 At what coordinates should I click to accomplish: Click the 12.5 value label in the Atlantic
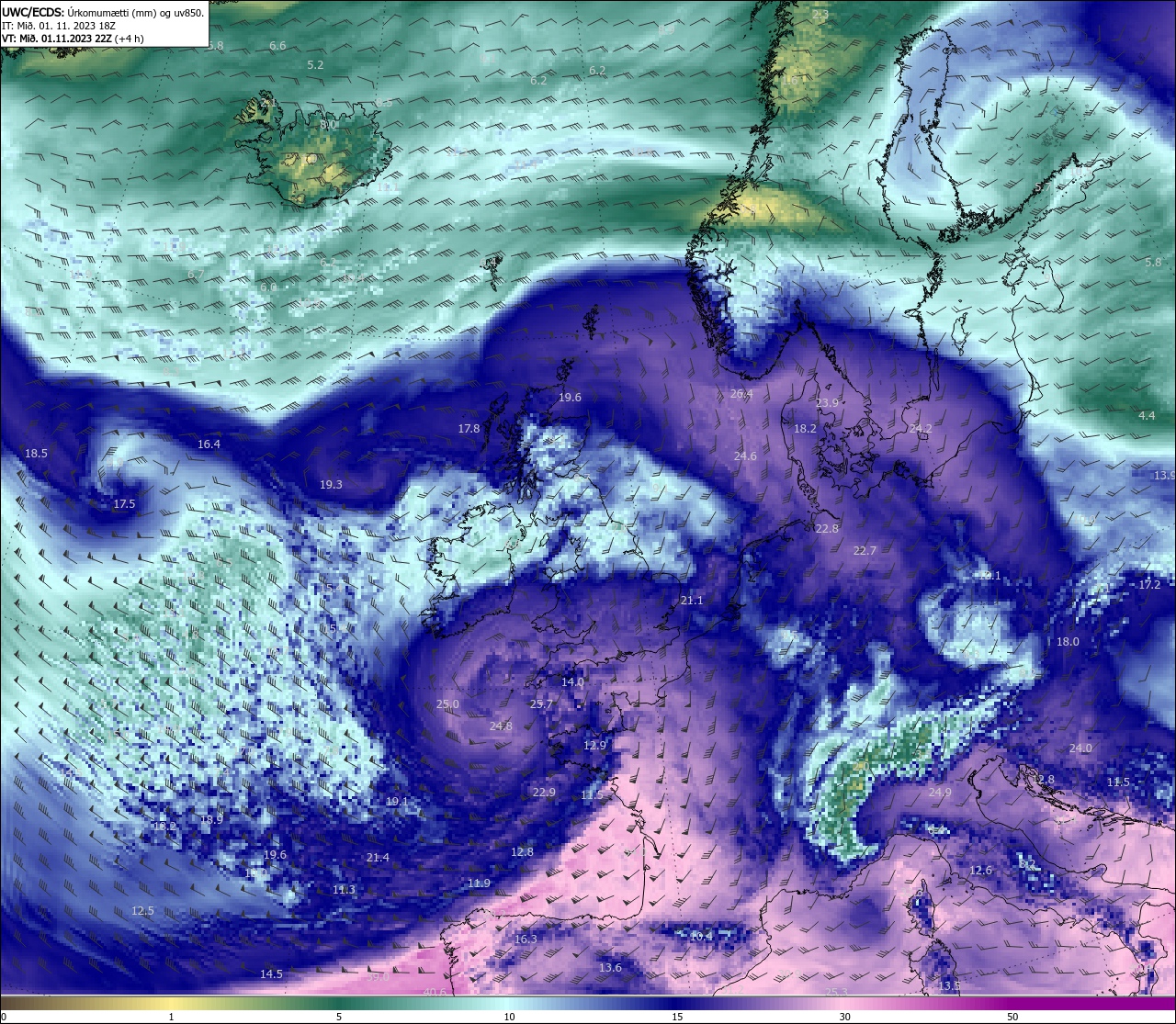[142, 911]
